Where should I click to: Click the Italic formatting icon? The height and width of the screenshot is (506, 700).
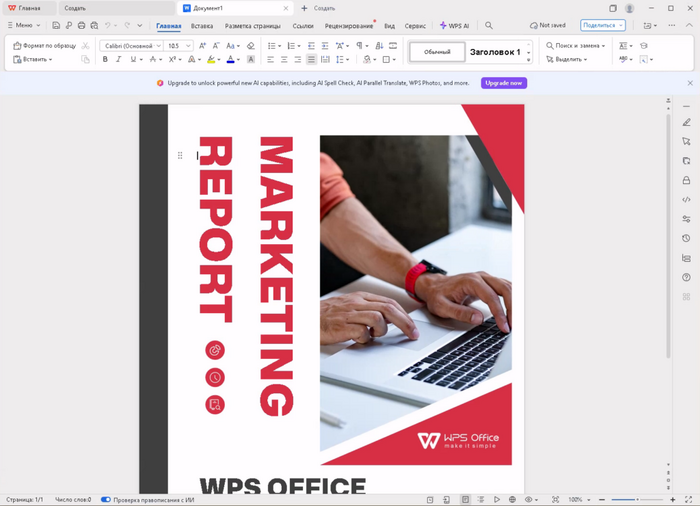coord(119,60)
